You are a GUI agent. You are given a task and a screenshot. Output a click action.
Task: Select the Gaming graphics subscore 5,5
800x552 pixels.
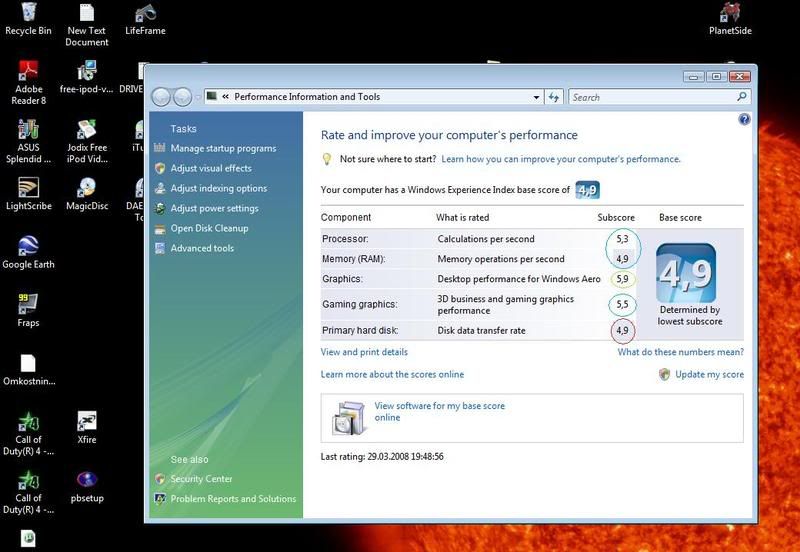pyautogui.click(x=622, y=305)
